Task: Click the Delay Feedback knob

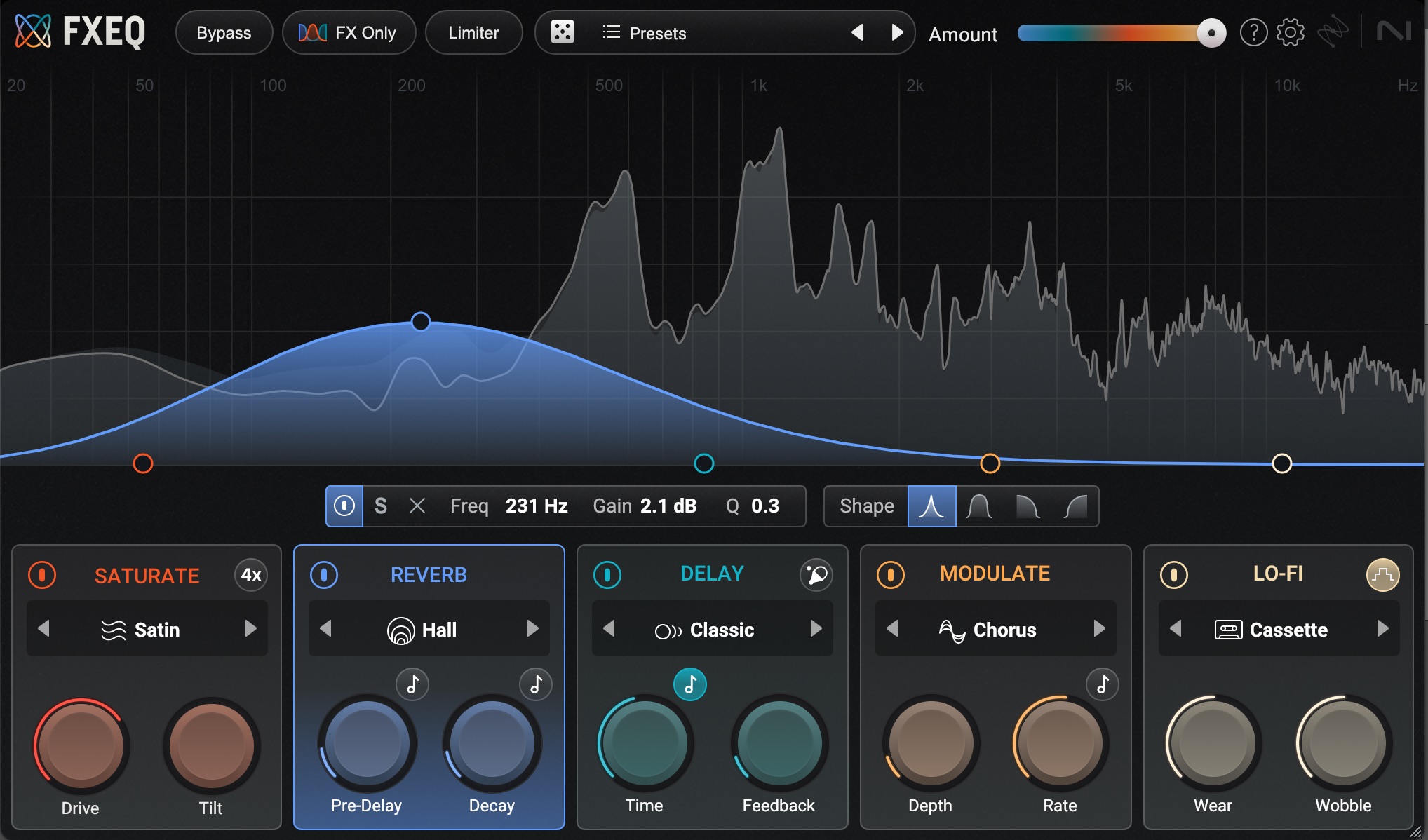Action: [x=779, y=743]
